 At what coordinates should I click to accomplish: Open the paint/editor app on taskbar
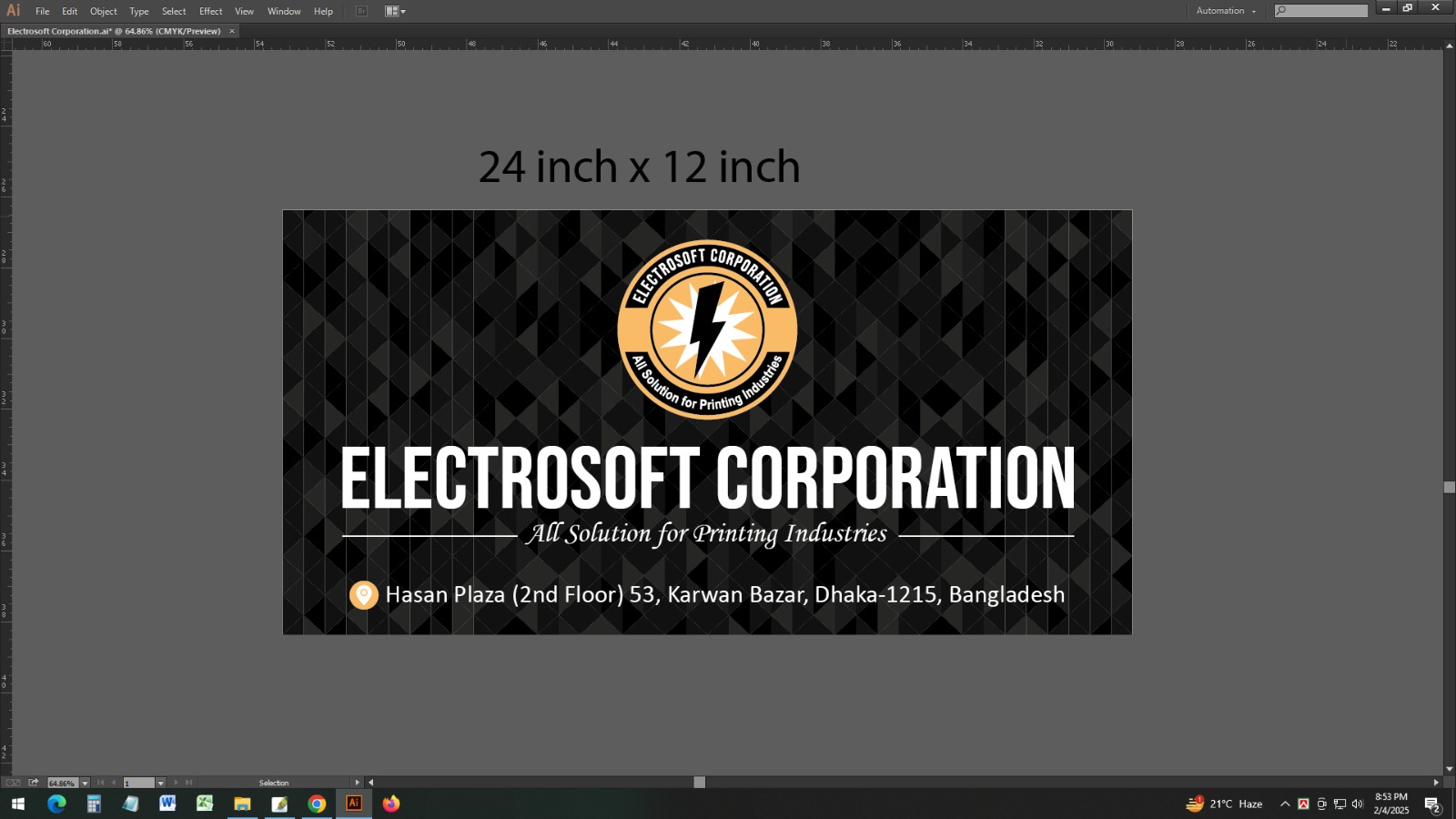[279, 804]
